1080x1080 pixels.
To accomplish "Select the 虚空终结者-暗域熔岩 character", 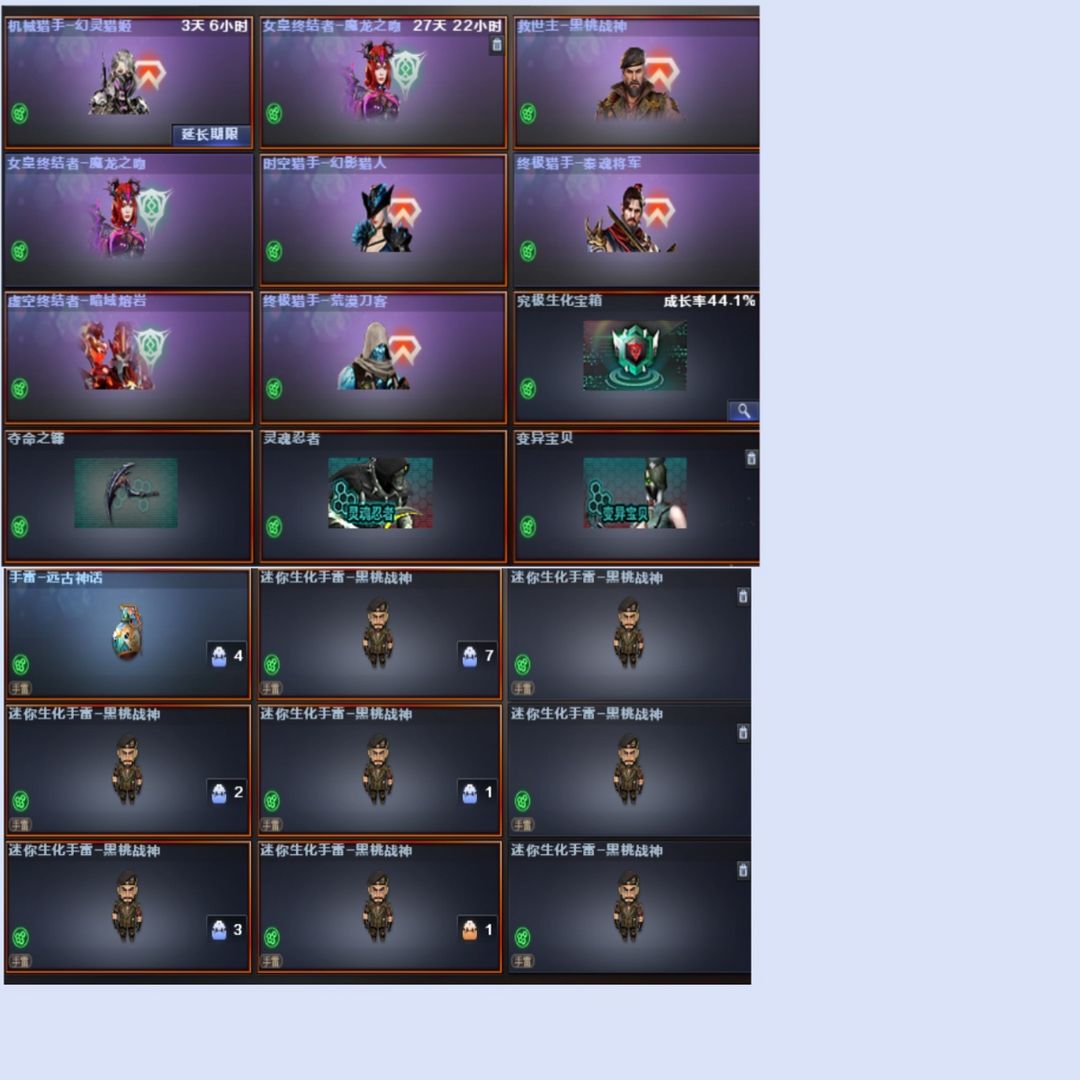I will pyautogui.click(x=129, y=357).
